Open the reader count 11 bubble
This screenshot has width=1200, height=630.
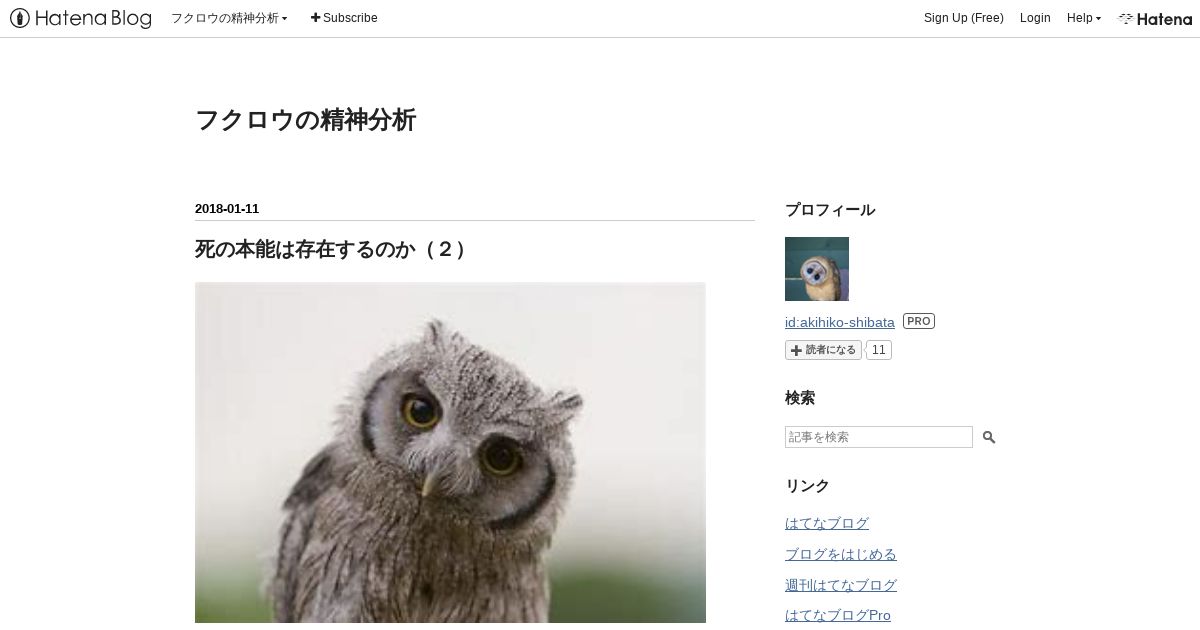(878, 350)
